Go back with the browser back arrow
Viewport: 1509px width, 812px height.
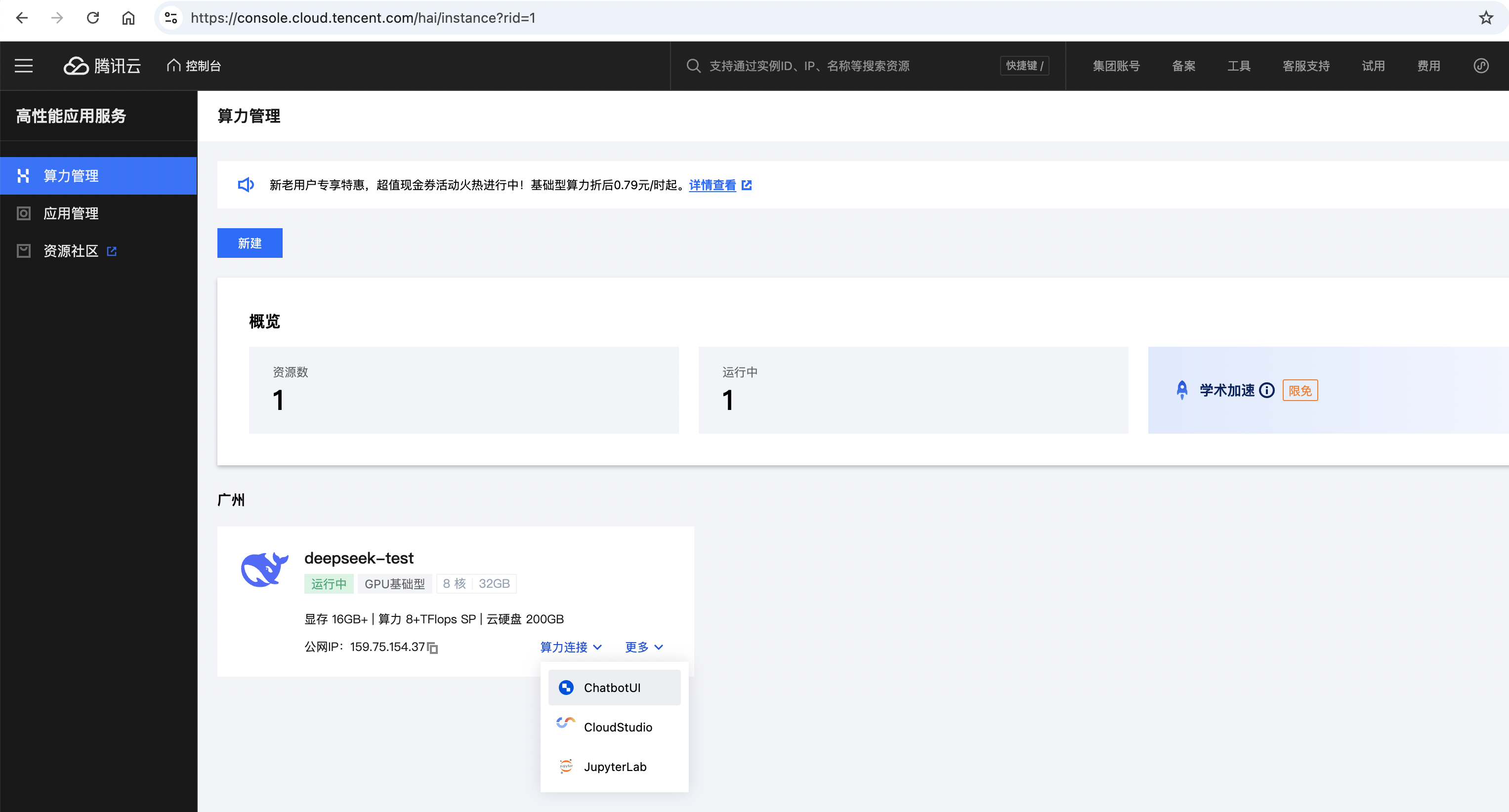(x=22, y=18)
